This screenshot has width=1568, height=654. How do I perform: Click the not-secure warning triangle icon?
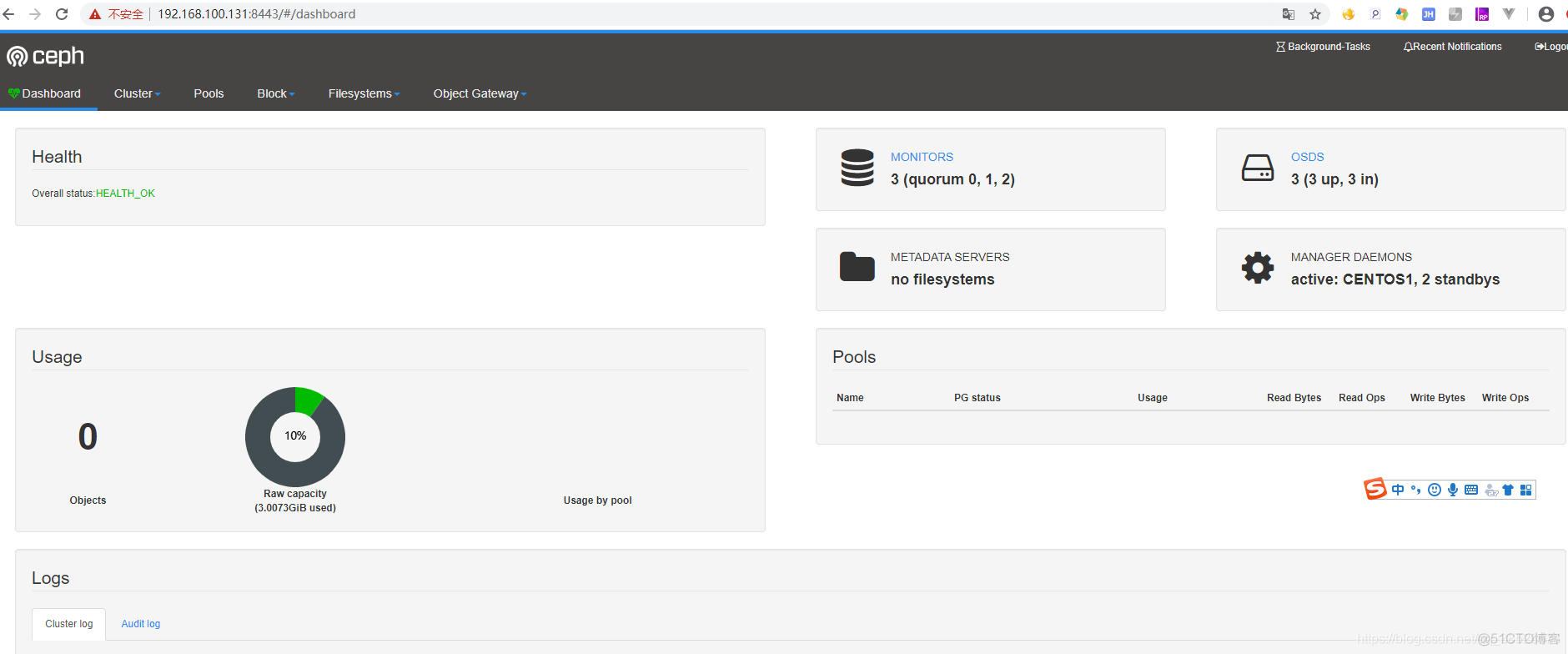pos(95,14)
